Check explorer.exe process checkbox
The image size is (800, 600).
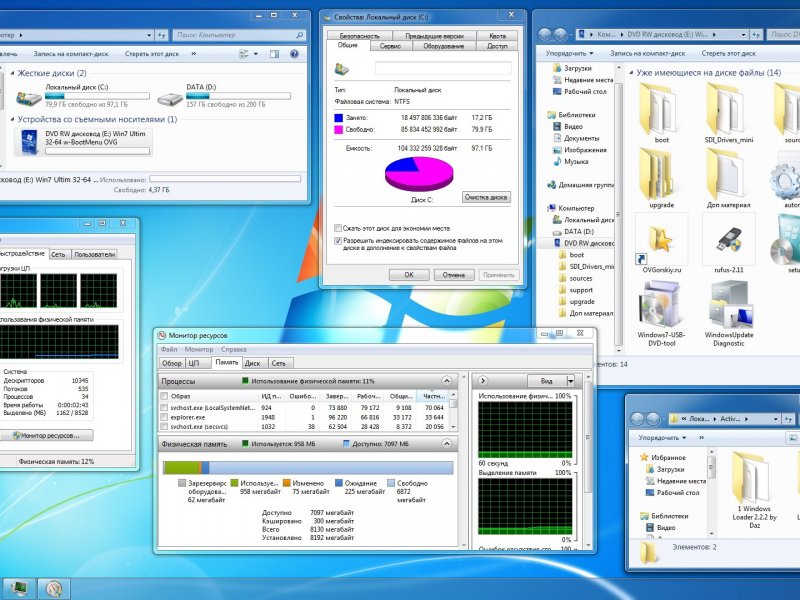pos(164,417)
